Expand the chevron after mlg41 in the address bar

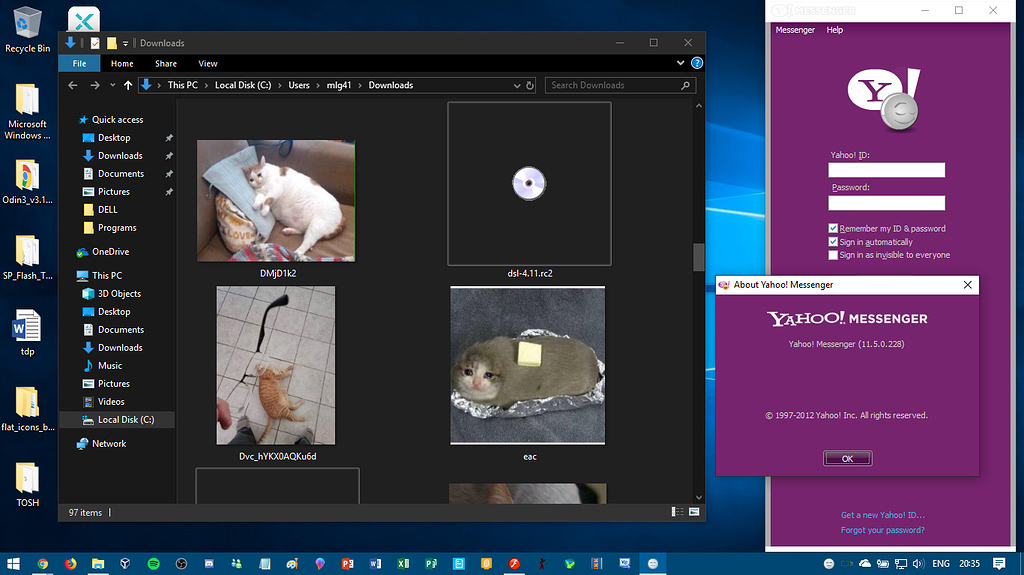click(x=360, y=85)
